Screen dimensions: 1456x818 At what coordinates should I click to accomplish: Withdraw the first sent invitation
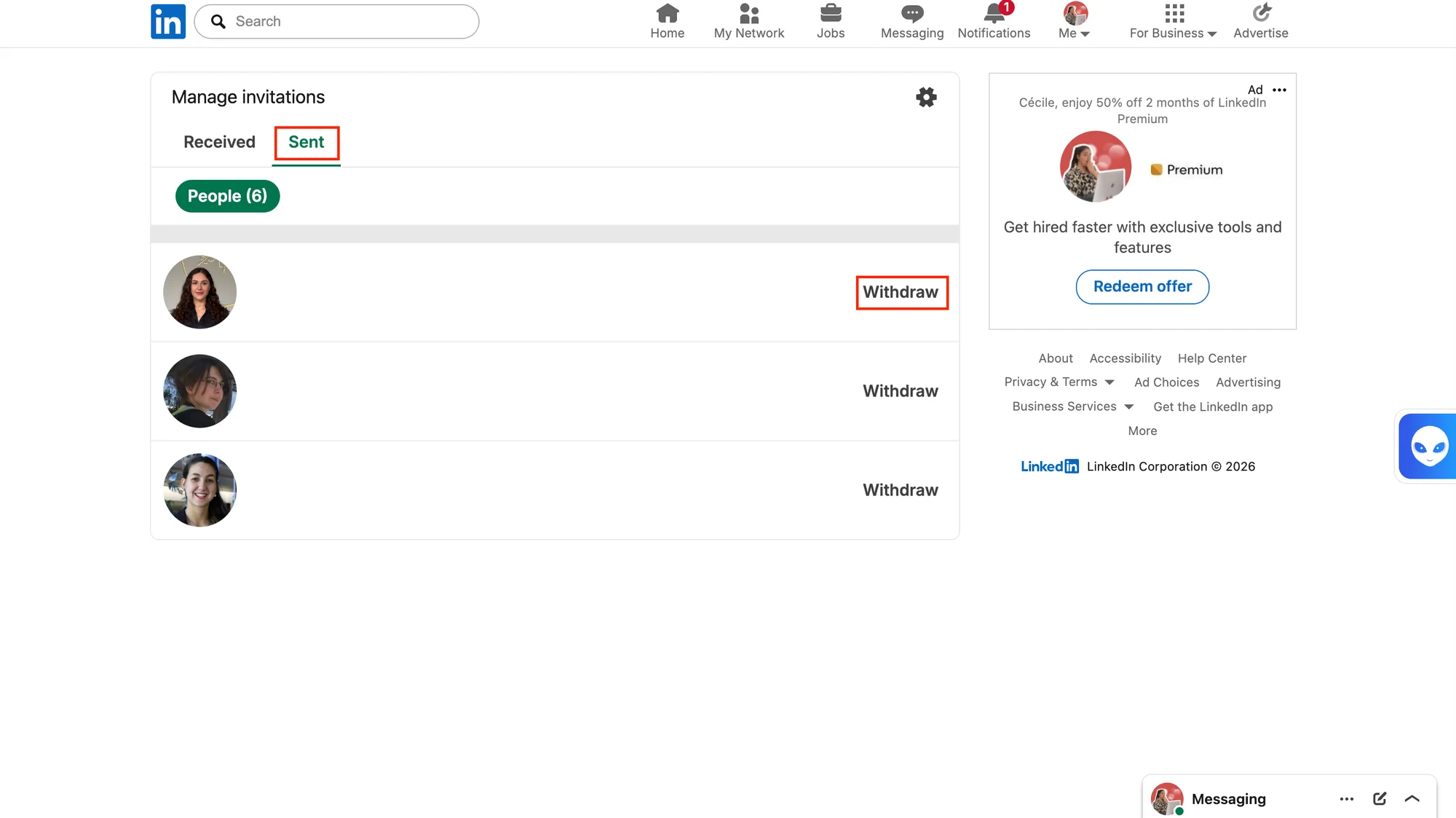(x=901, y=292)
